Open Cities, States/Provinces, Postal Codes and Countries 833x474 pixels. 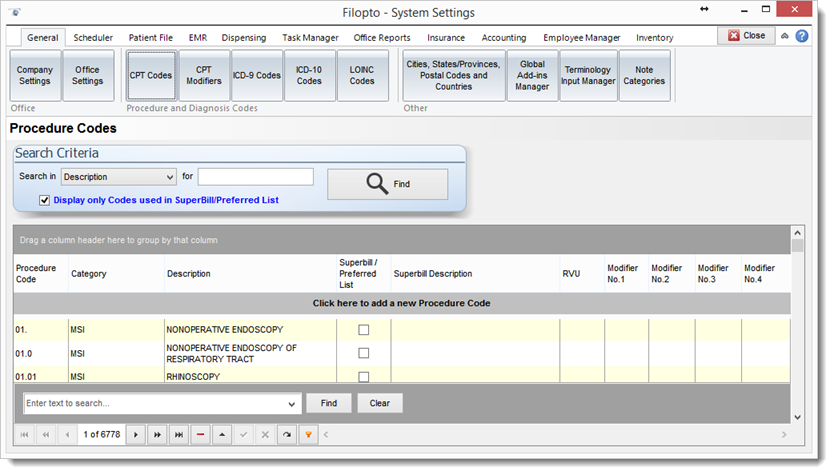(453, 75)
